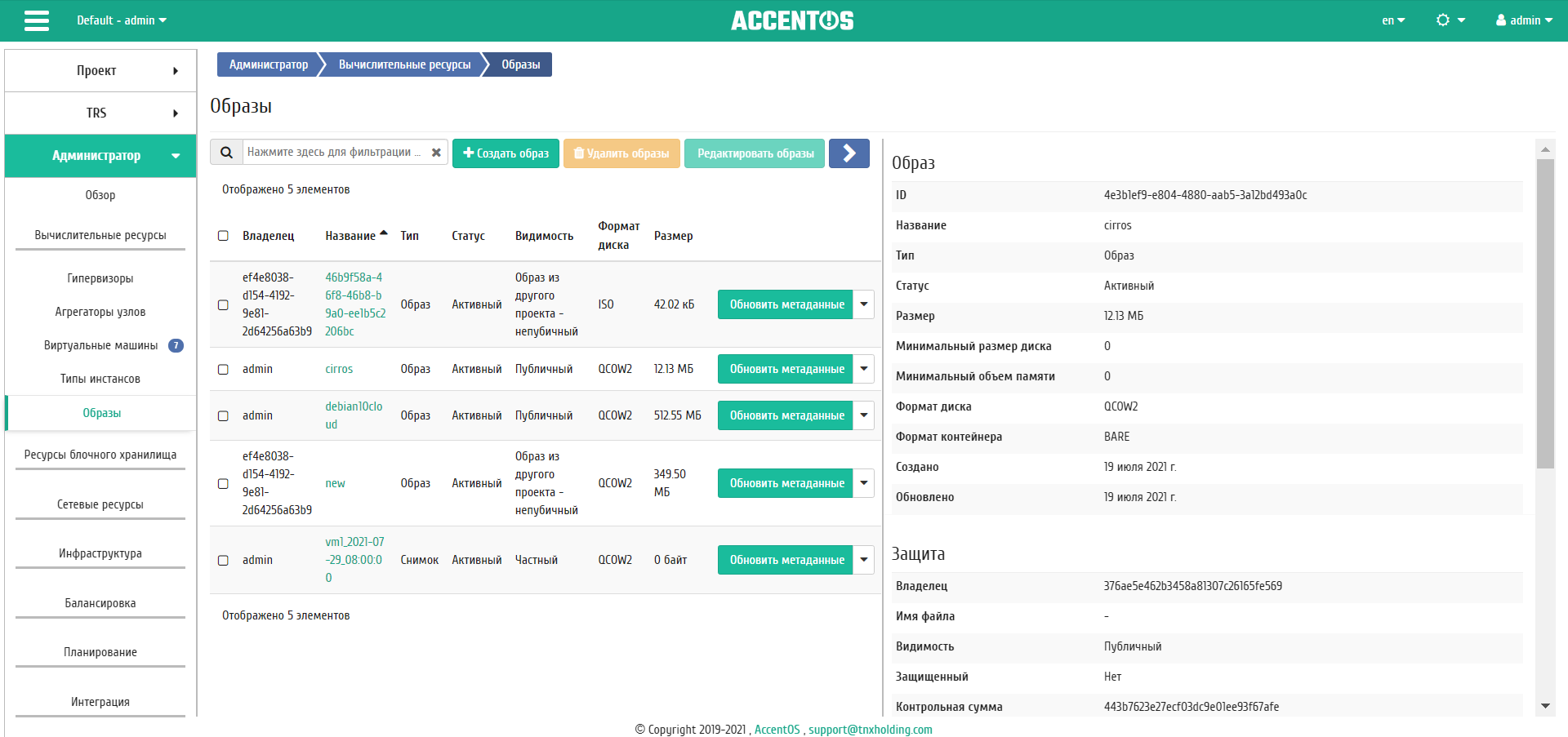Click the blue arrow button next to Редактировать образы
Viewport: 1568px width, 737px height.
[849, 153]
